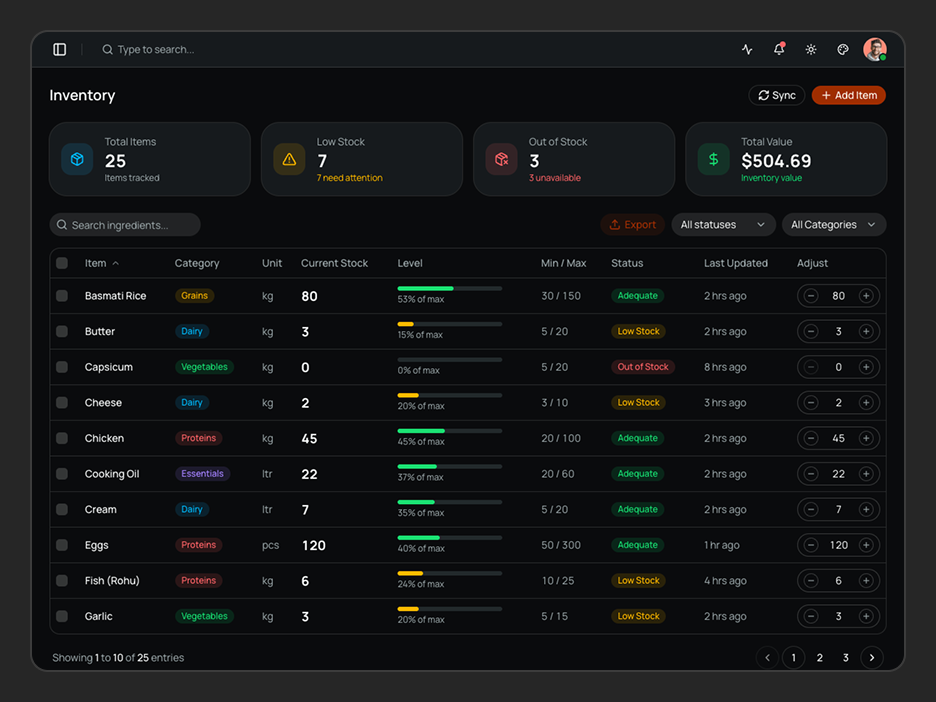Go to page 2
The height and width of the screenshot is (702, 936).
point(820,658)
